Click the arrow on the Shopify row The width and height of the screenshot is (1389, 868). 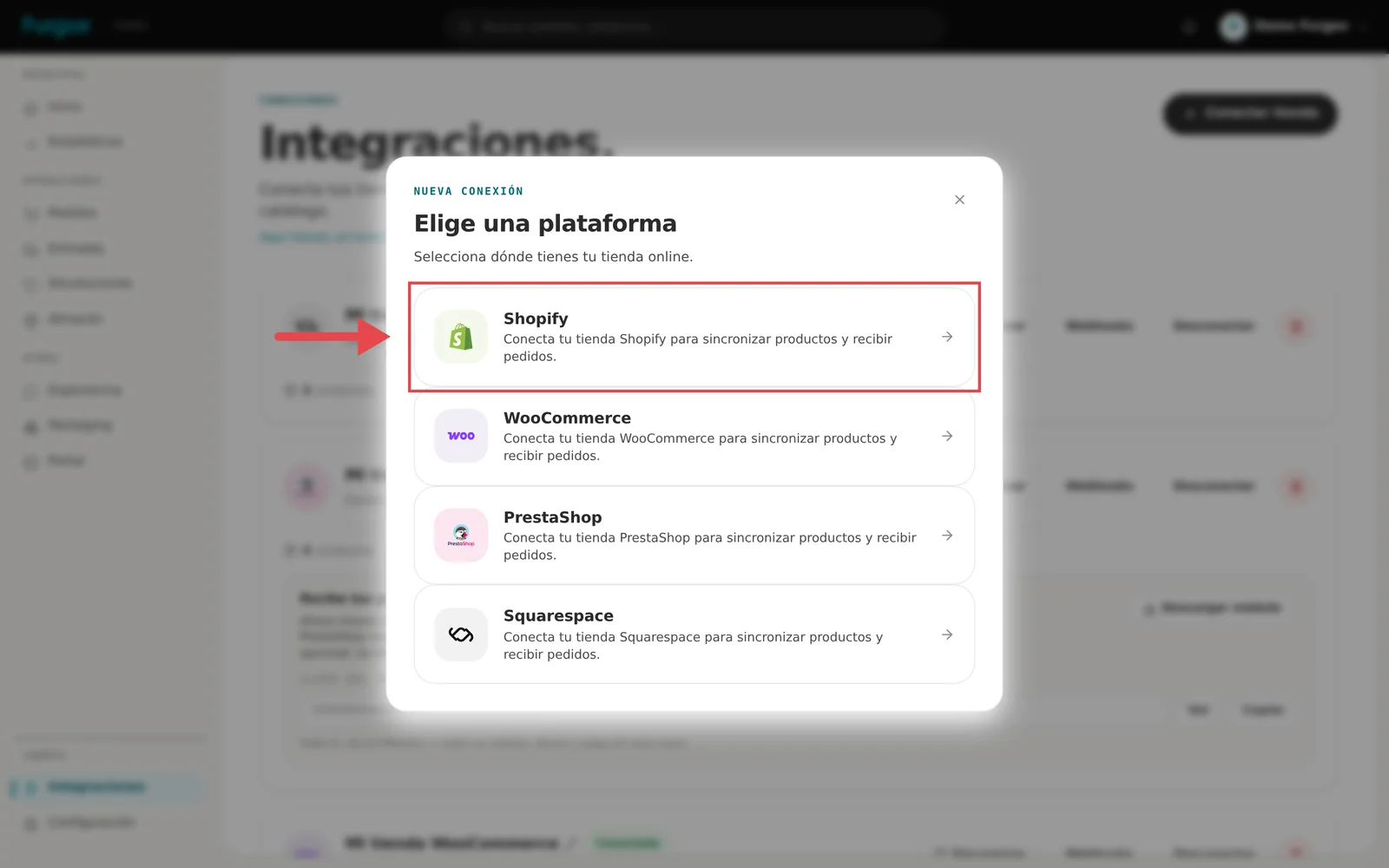(x=947, y=337)
